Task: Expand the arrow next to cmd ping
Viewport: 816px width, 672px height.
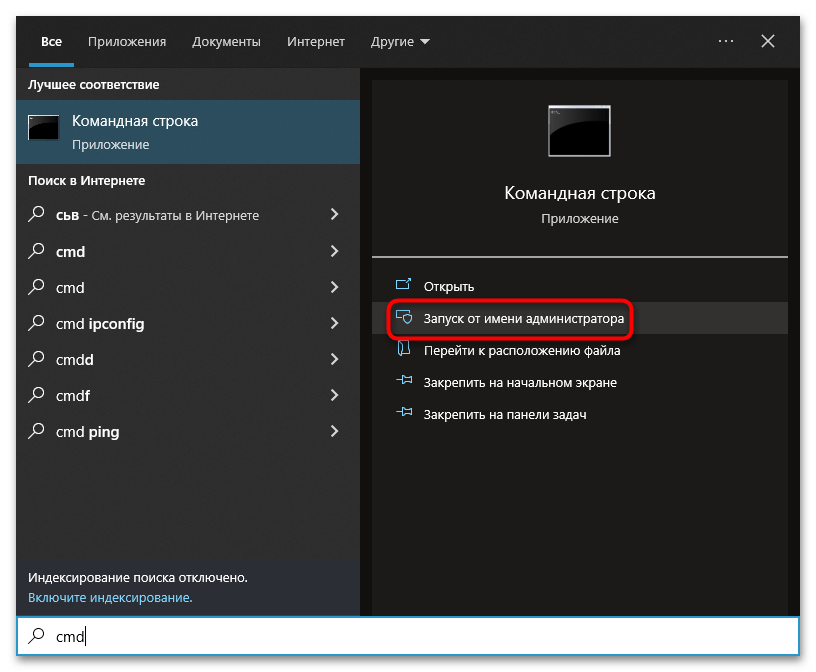Action: (334, 432)
